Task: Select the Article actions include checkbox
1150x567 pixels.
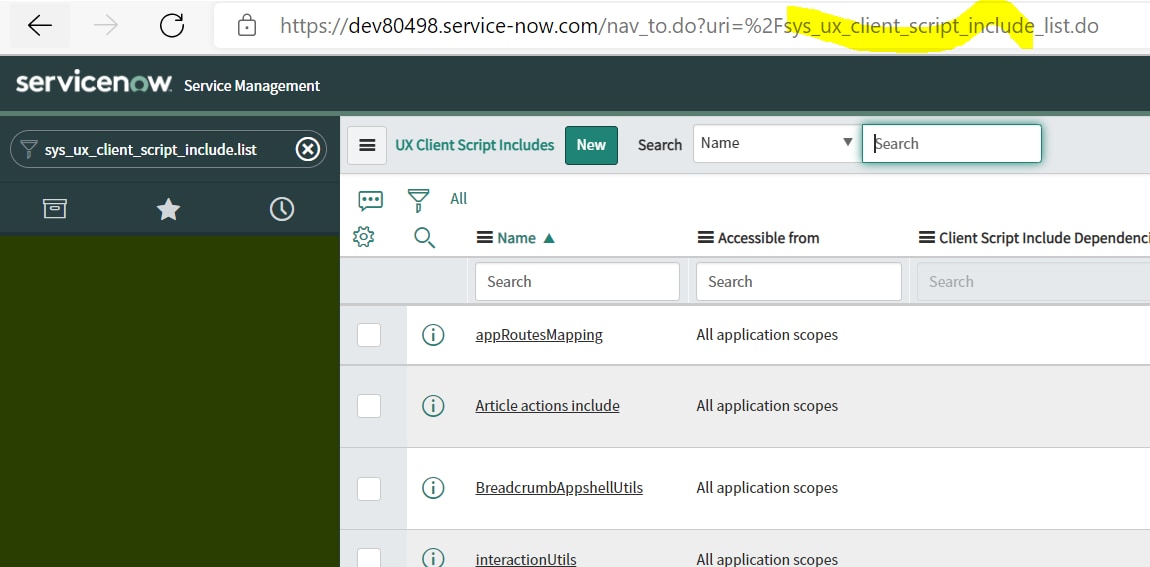Action: point(369,406)
